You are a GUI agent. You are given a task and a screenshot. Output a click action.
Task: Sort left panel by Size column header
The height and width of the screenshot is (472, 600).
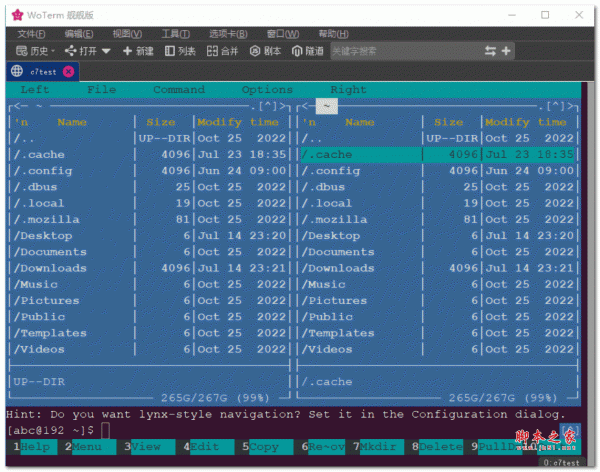point(160,122)
